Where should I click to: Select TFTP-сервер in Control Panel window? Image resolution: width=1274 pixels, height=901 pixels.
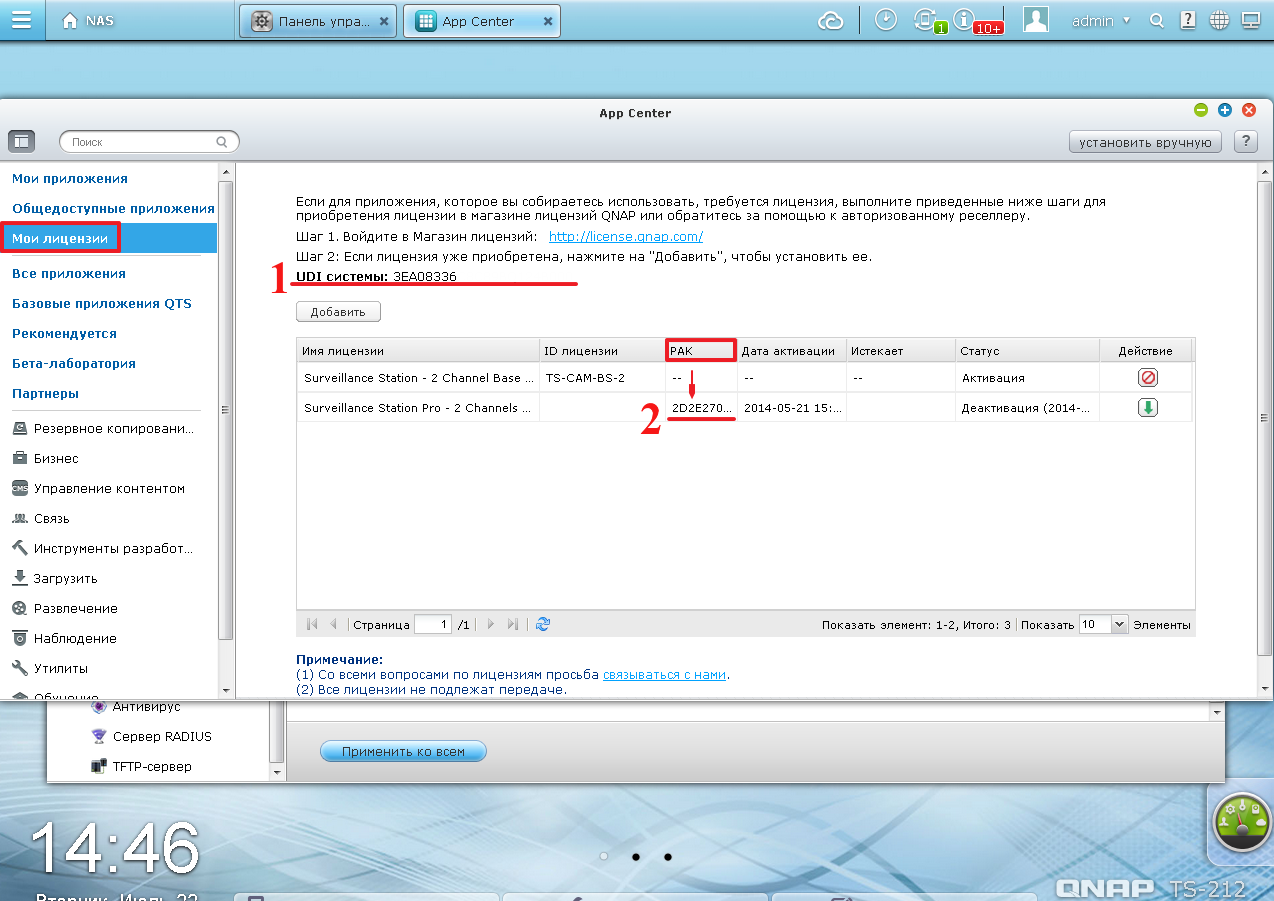(141, 766)
